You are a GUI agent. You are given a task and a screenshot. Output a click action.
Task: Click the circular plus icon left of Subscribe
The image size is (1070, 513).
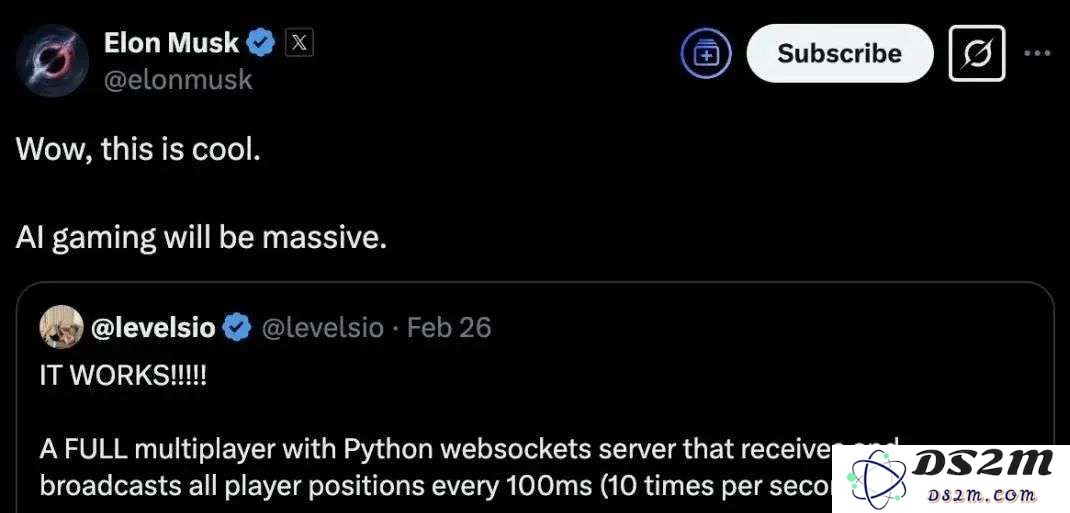tap(706, 54)
